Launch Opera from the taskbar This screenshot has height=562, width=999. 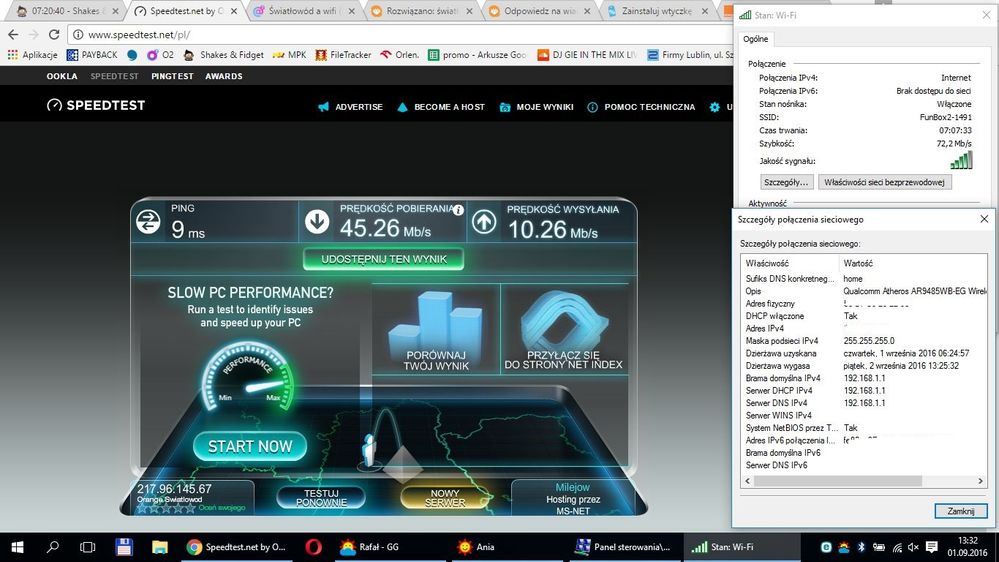313,547
